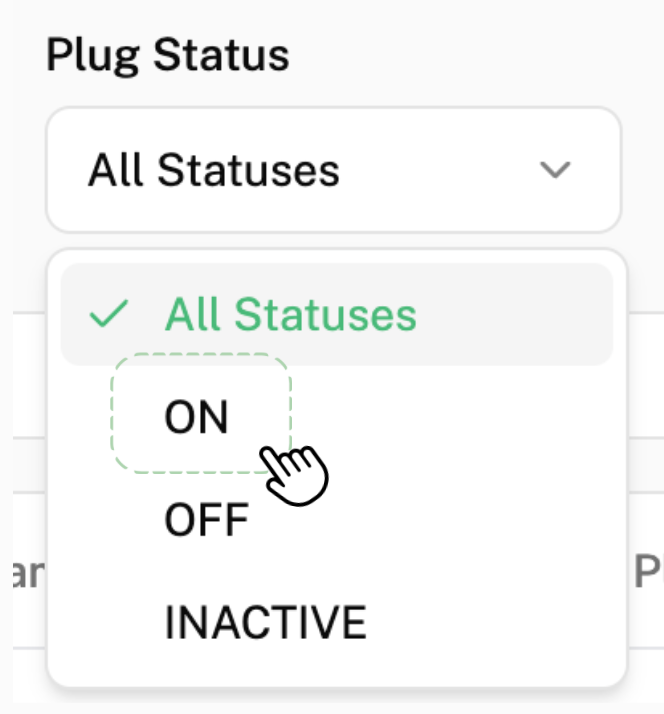Viewport: 664px width, 714px height.
Task: Choose INACTIVE from the status list
Action: pyautogui.click(x=265, y=622)
